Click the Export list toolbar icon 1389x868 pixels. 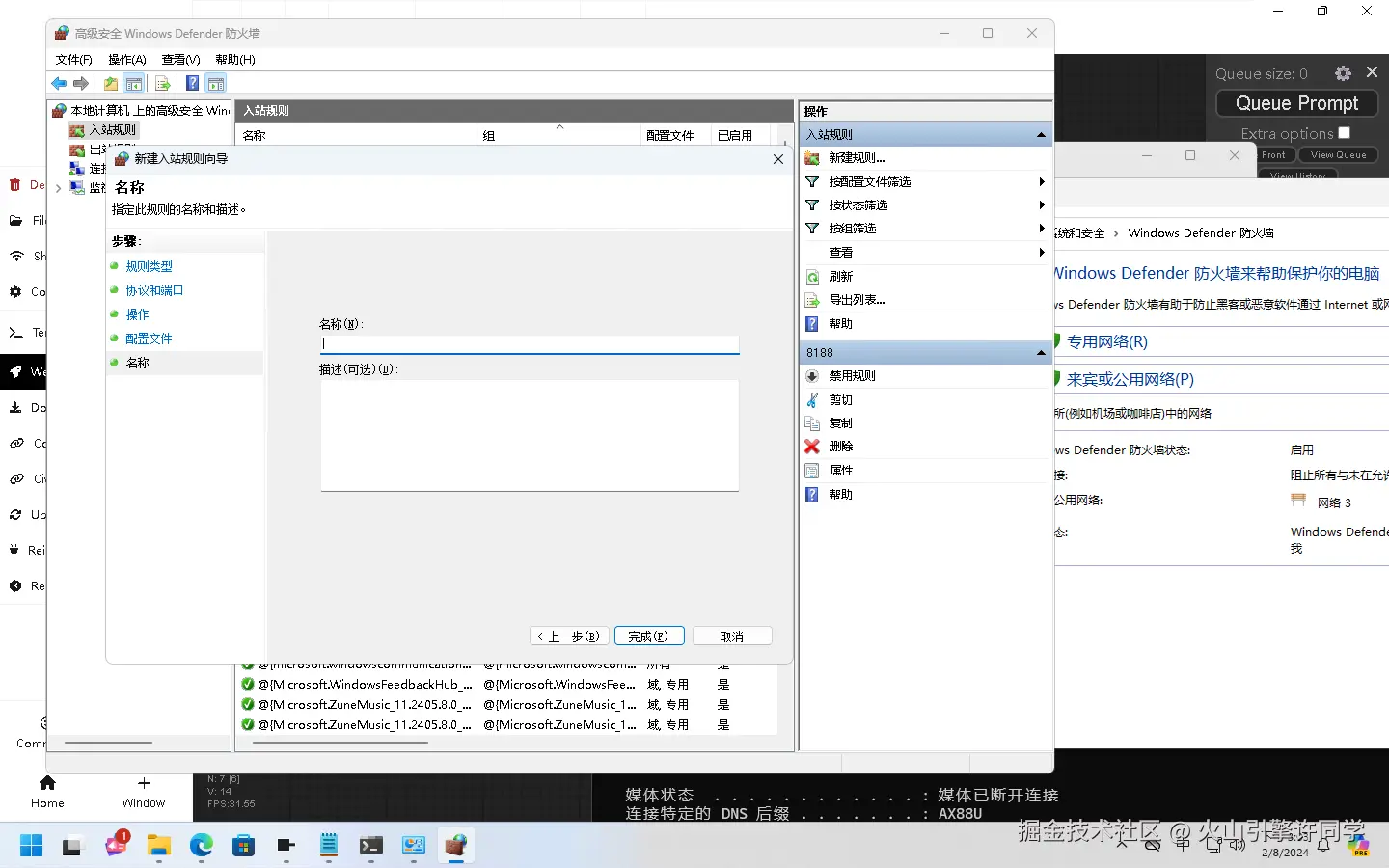click(162, 84)
